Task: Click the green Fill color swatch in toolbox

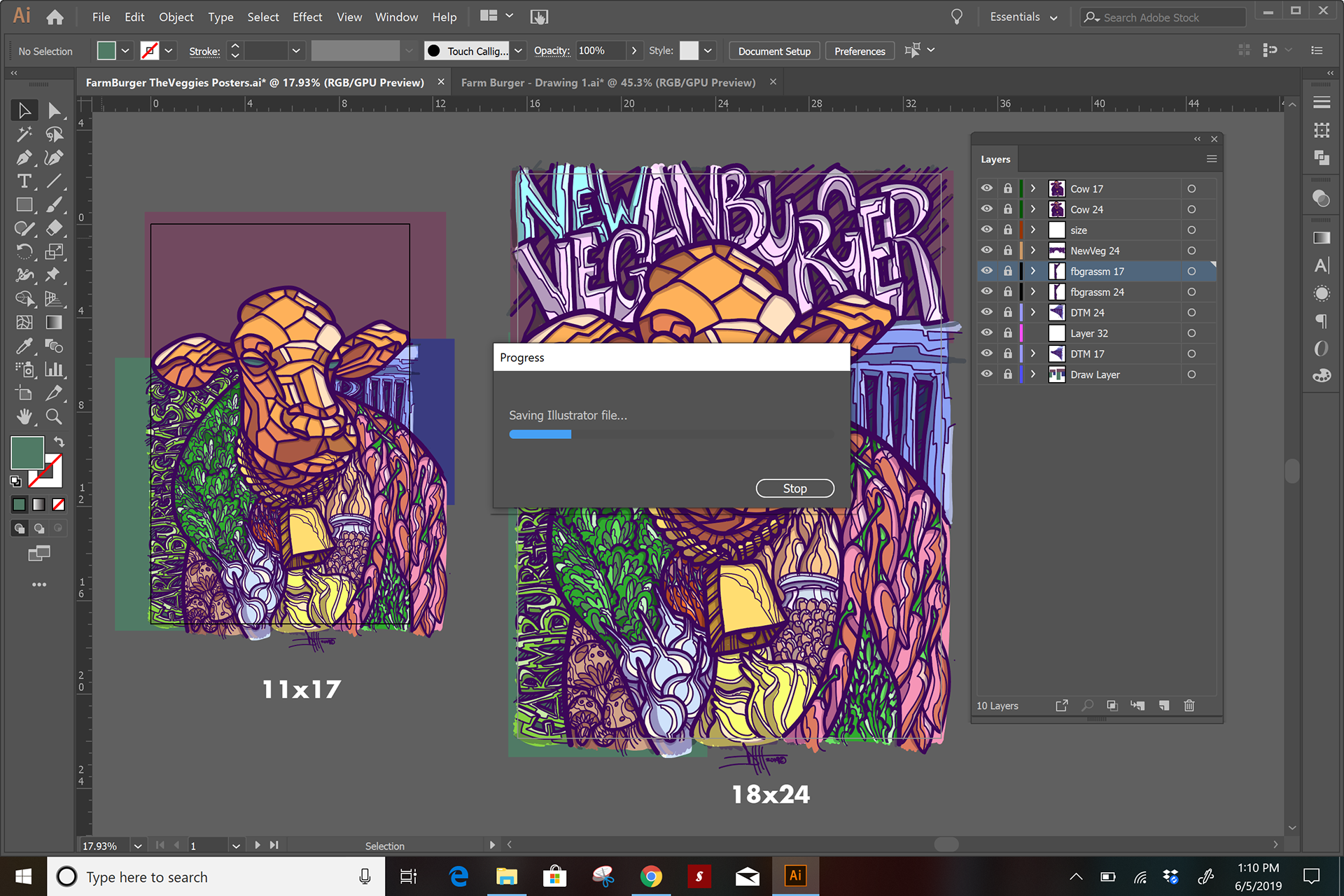Action: [x=27, y=452]
